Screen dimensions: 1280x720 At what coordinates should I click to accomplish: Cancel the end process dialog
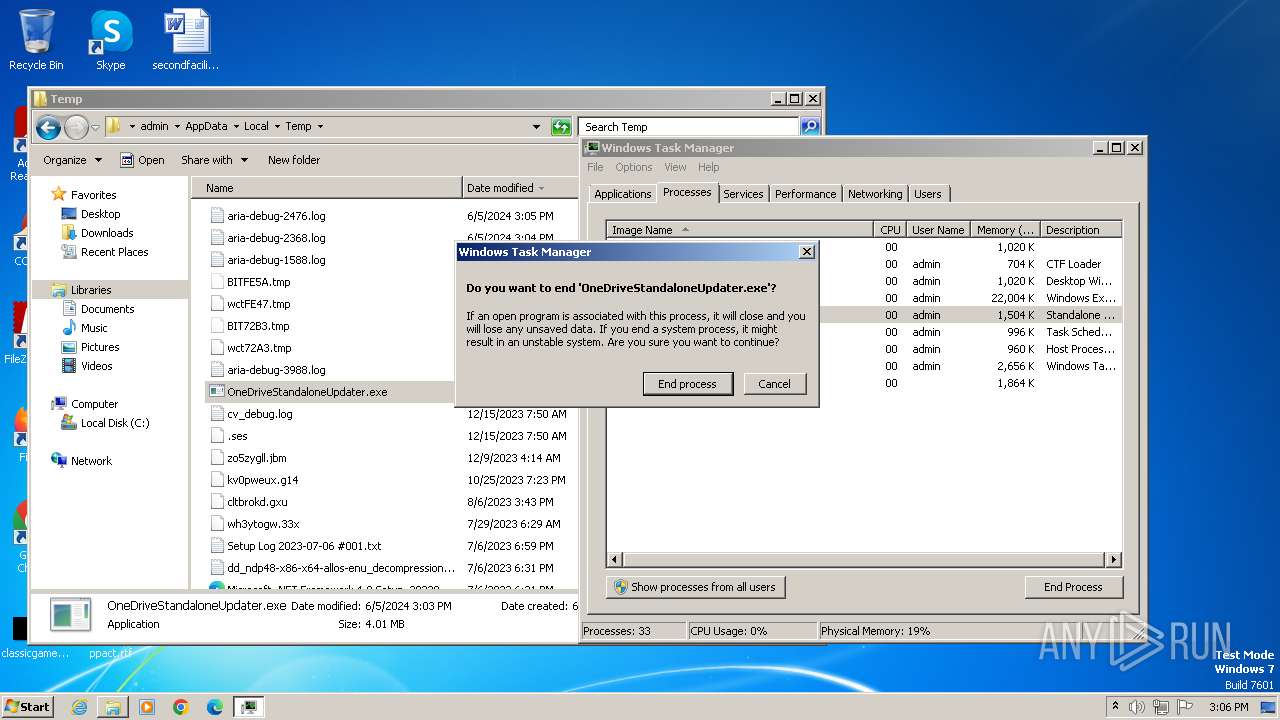[774, 384]
